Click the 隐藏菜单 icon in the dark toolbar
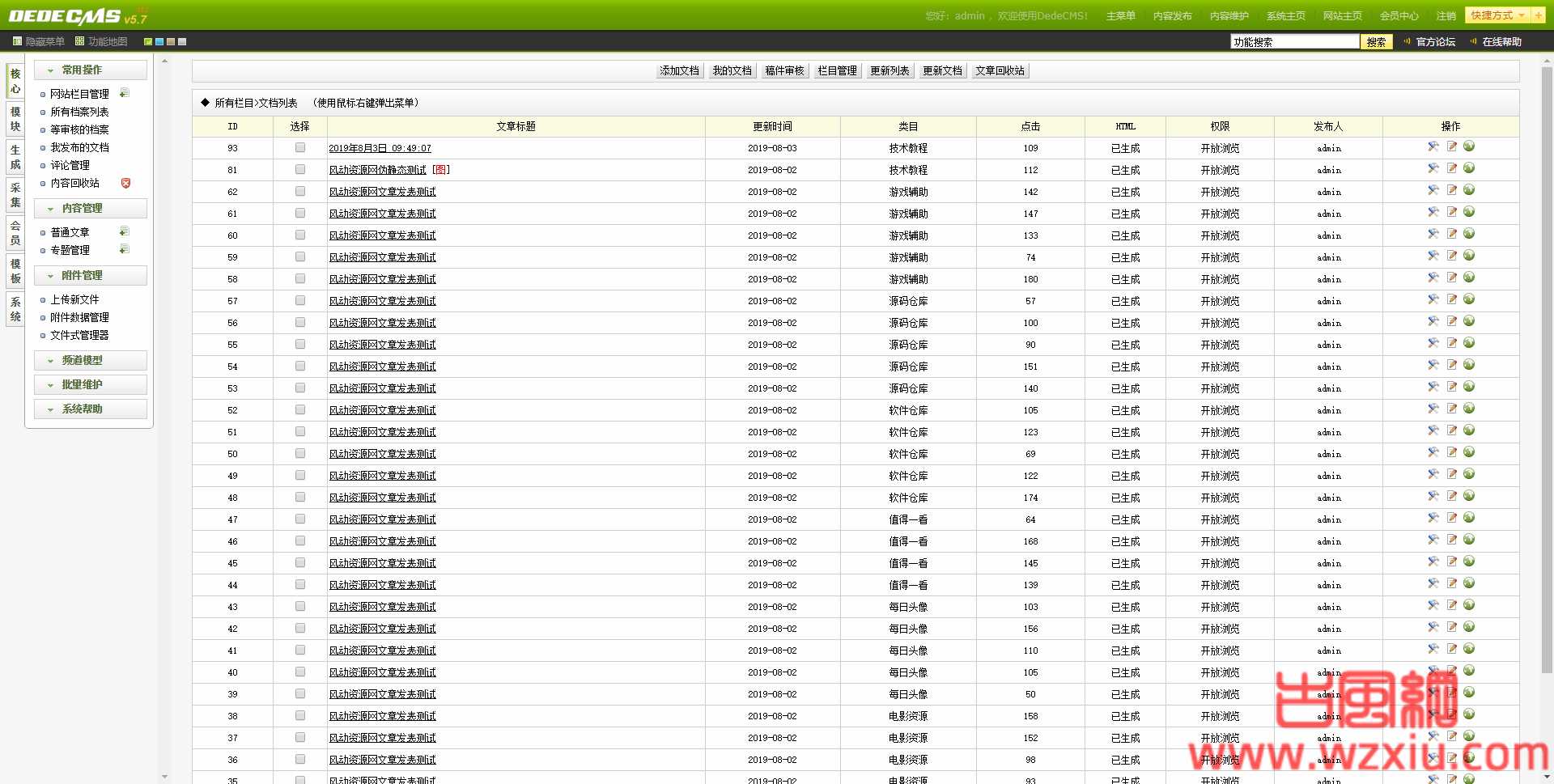Screen dimensions: 1554x784 (x=17, y=41)
